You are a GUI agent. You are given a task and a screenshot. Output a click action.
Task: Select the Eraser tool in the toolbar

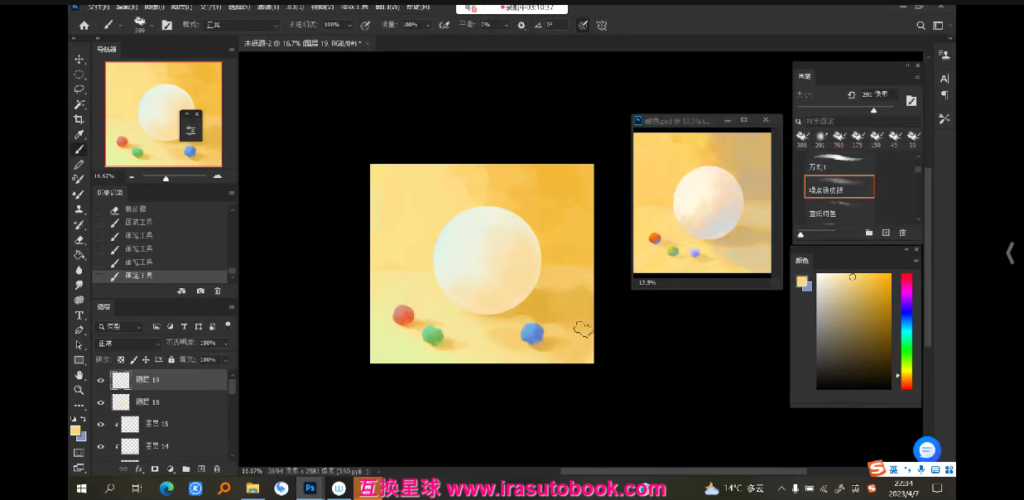click(x=79, y=240)
